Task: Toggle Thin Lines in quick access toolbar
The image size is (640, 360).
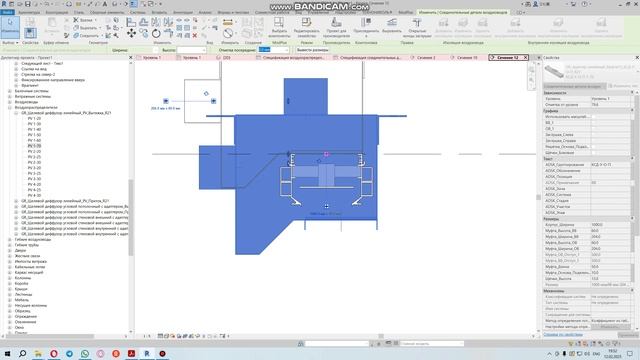Action: pos(133,4)
